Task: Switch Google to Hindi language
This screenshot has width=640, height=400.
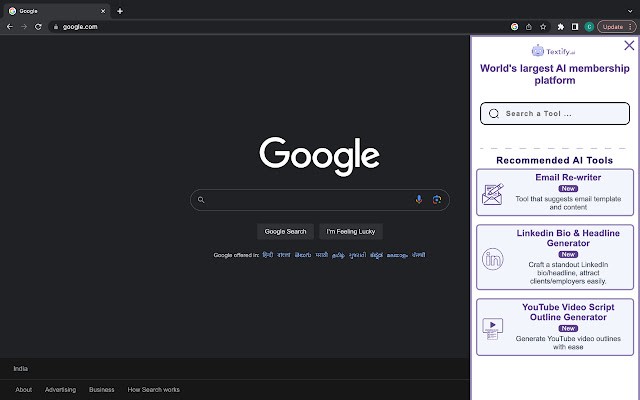Action: (268, 255)
